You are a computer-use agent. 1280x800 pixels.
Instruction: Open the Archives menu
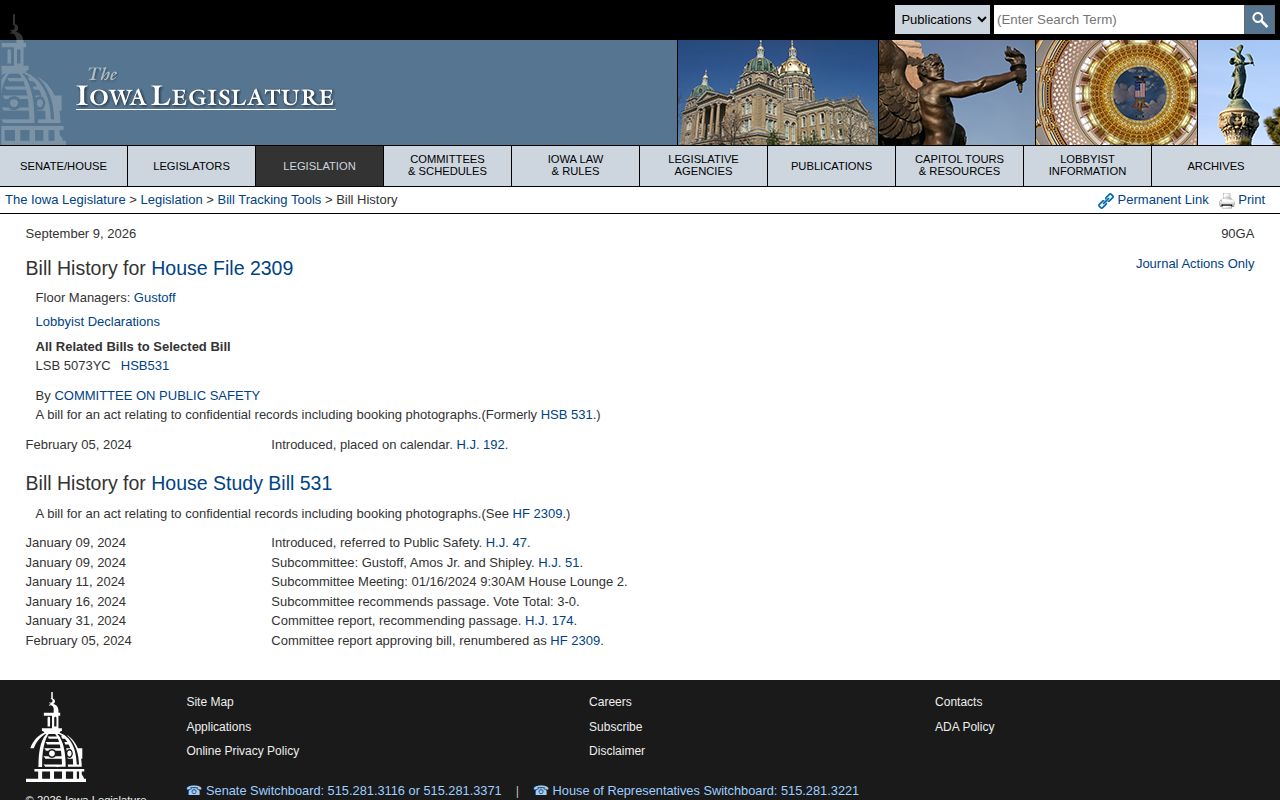point(1216,166)
